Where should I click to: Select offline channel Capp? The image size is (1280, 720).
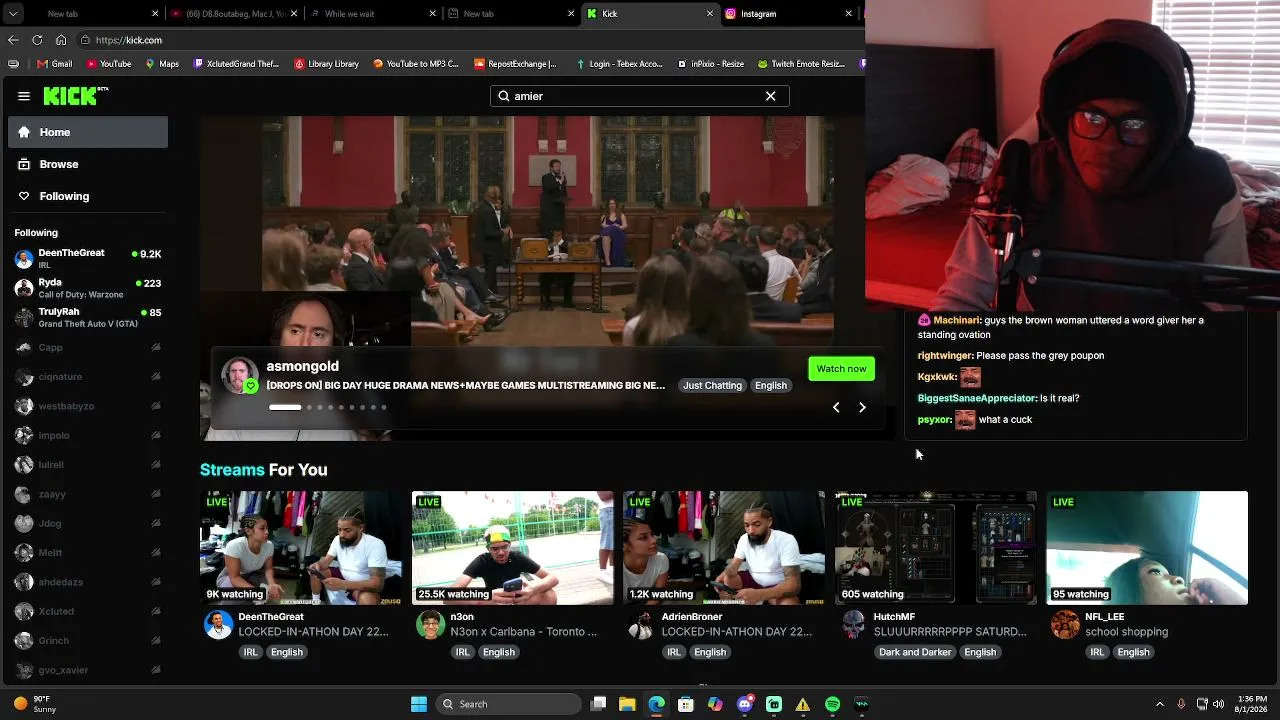point(88,347)
